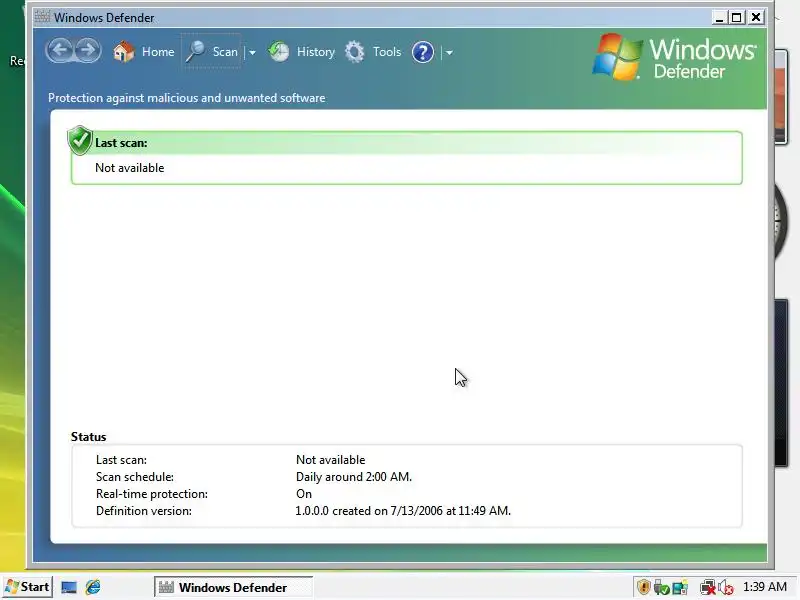Image resolution: width=800 pixels, height=600 pixels.
Task: Click the 'Daily around 2:00 AM.' value
Action: pyautogui.click(x=354, y=477)
